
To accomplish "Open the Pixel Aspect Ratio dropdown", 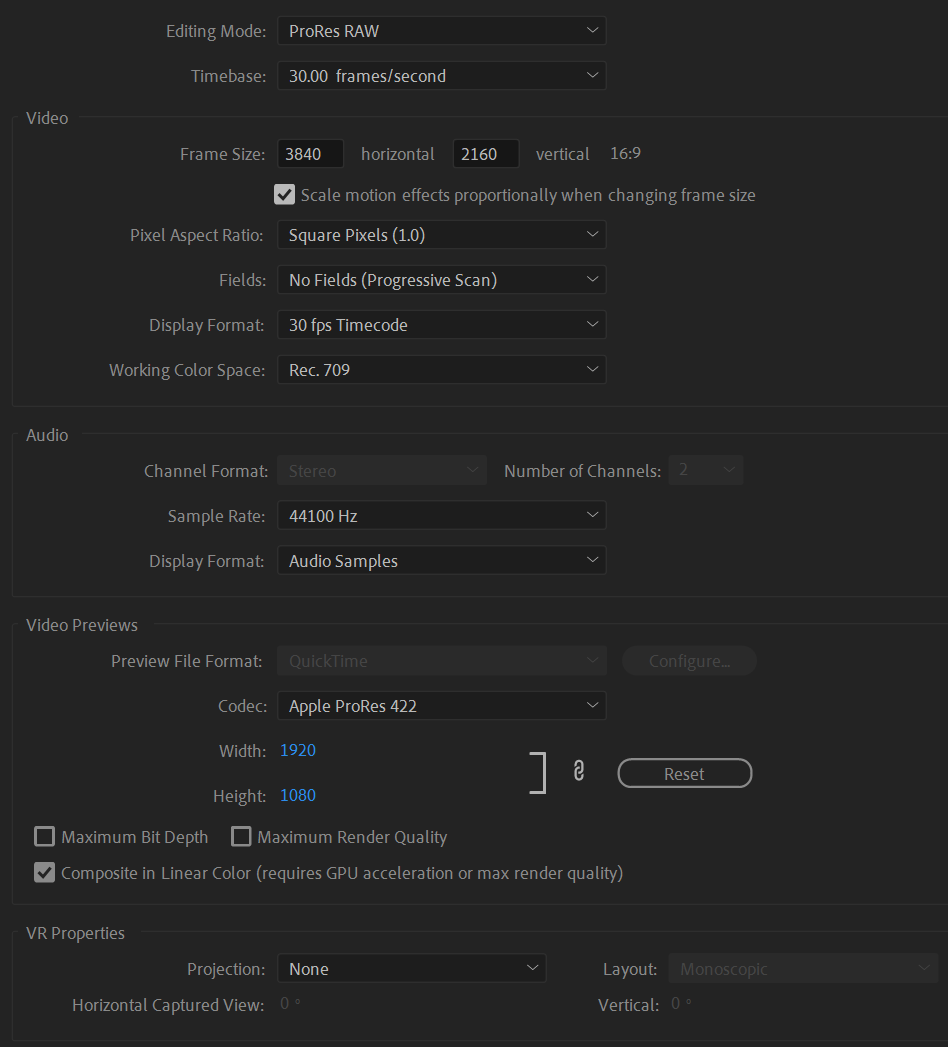I will (442, 234).
